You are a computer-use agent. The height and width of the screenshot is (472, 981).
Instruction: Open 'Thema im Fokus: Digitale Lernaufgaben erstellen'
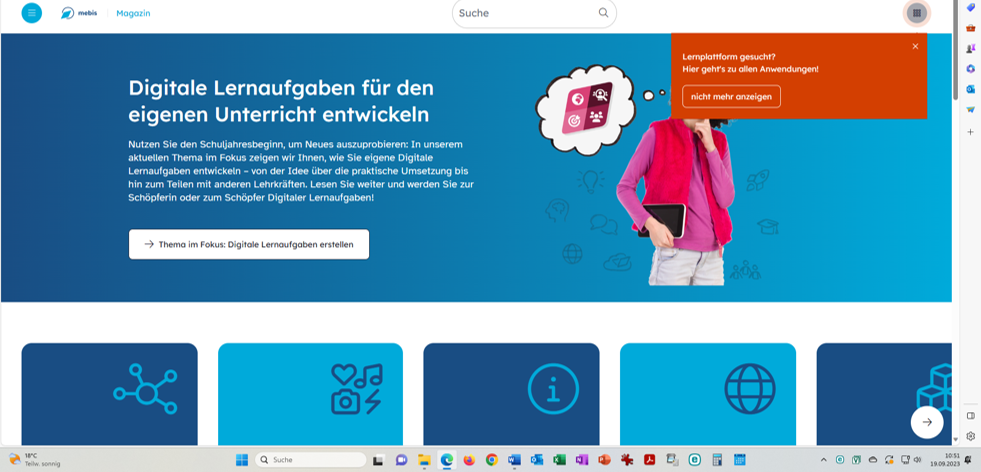249,244
